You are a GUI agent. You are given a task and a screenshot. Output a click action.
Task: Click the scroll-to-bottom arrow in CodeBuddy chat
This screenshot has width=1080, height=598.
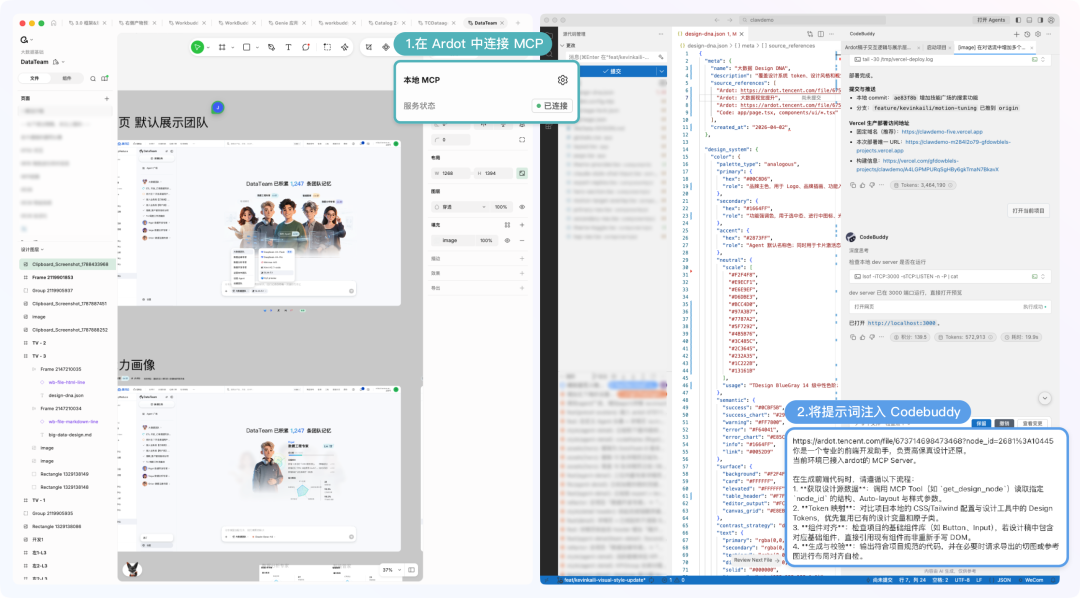pyautogui.click(x=1045, y=398)
